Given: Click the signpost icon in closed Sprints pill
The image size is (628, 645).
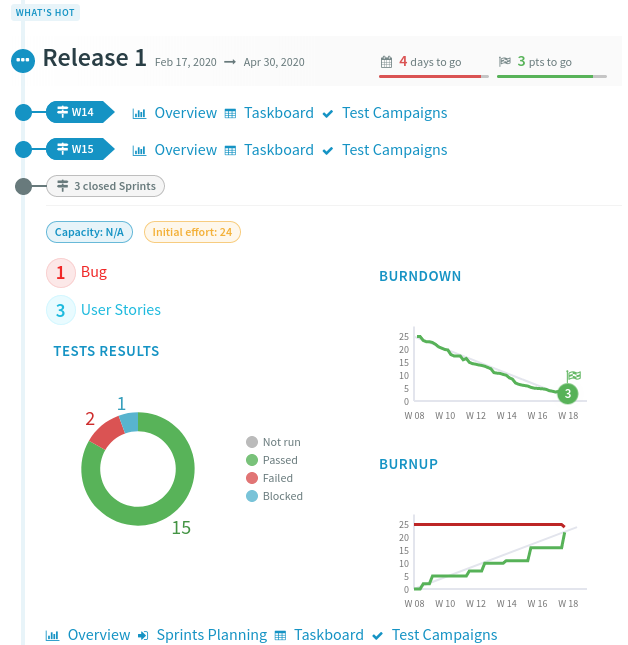Looking at the screenshot, I should click(63, 186).
